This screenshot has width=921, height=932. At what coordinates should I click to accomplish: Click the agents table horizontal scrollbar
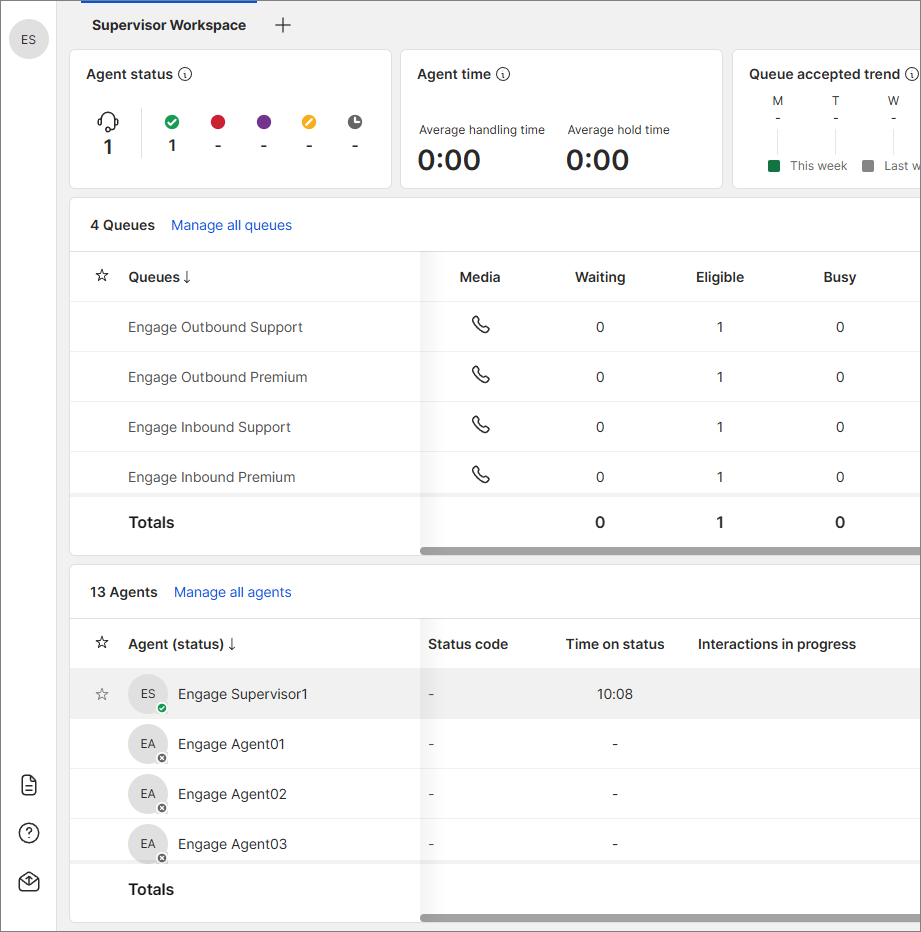(670, 918)
